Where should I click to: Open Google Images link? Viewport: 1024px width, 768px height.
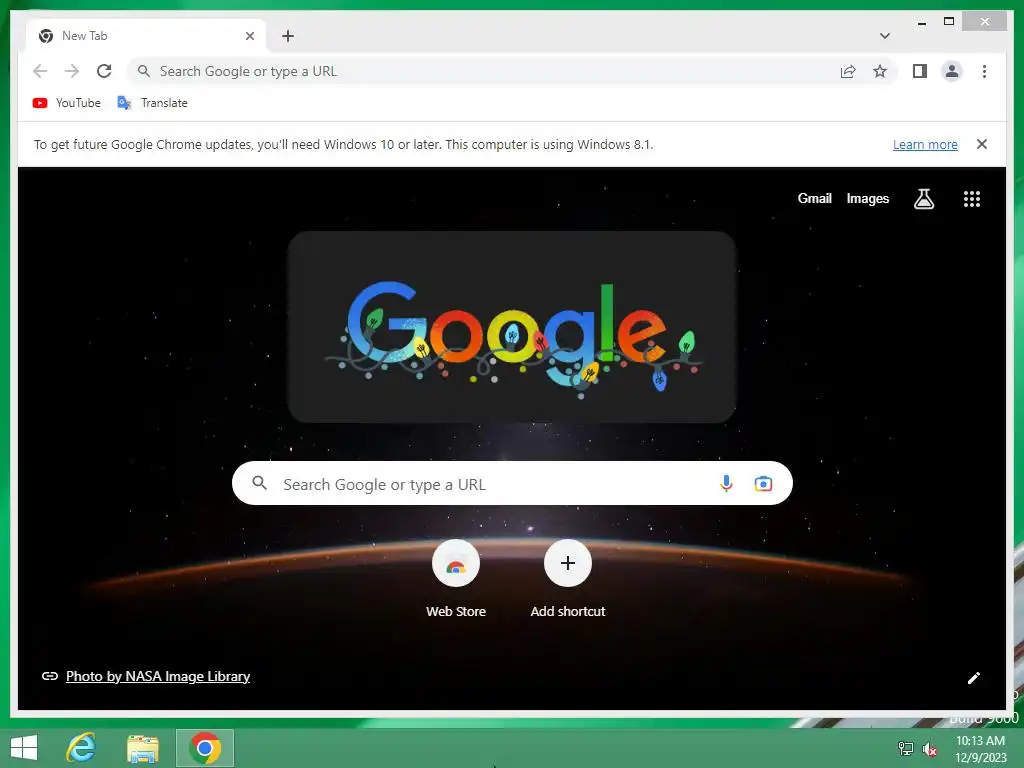pos(867,199)
